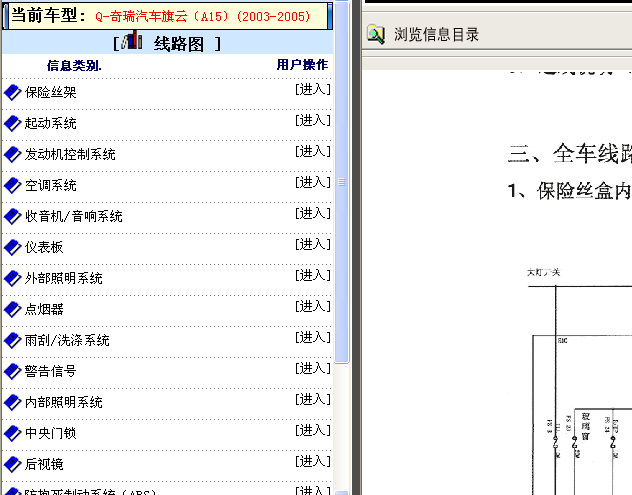The width and height of the screenshot is (632, 495).
Task: Open 收音机/音响系统 using its [进入] link
Action: click(313, 214)
